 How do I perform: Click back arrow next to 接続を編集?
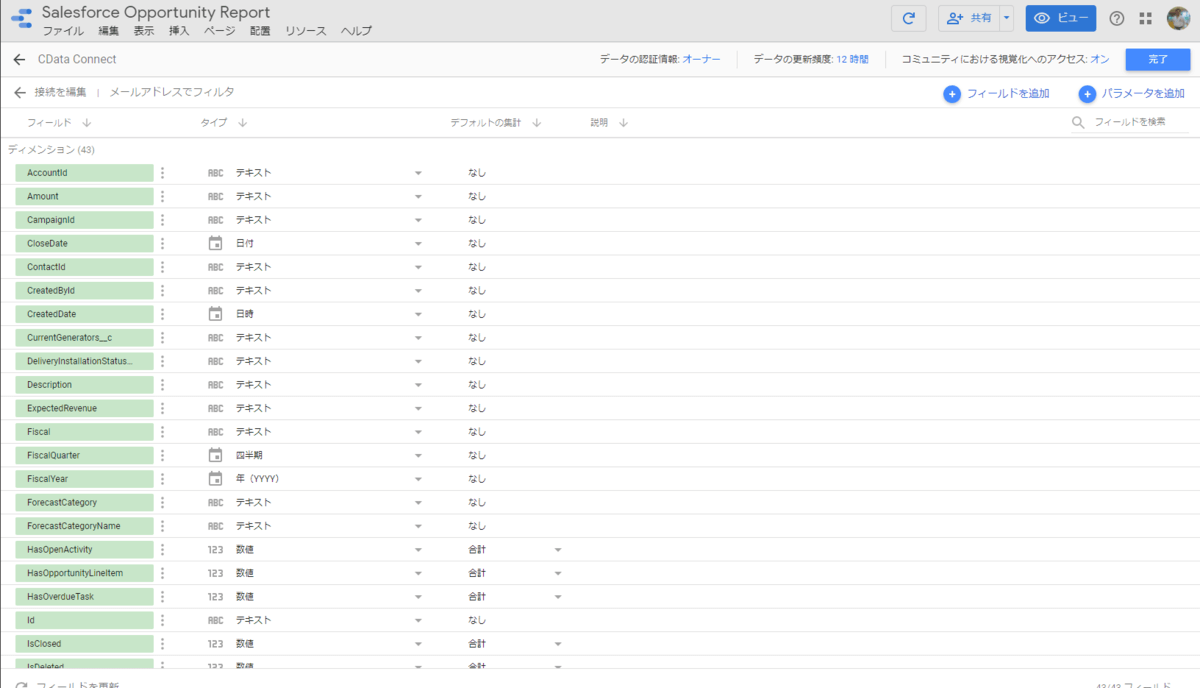(19, 93)
